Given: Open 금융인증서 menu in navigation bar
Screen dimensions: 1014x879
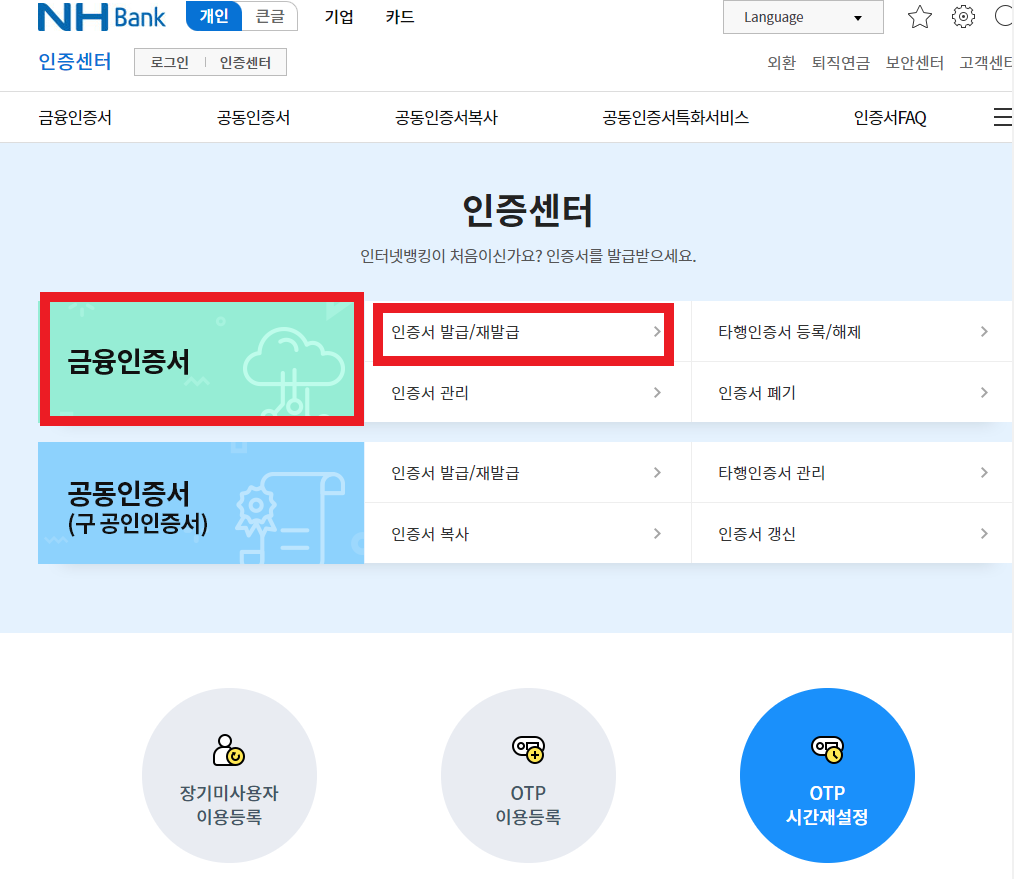Looking at the screenshot, I should (x=75, y=118).
